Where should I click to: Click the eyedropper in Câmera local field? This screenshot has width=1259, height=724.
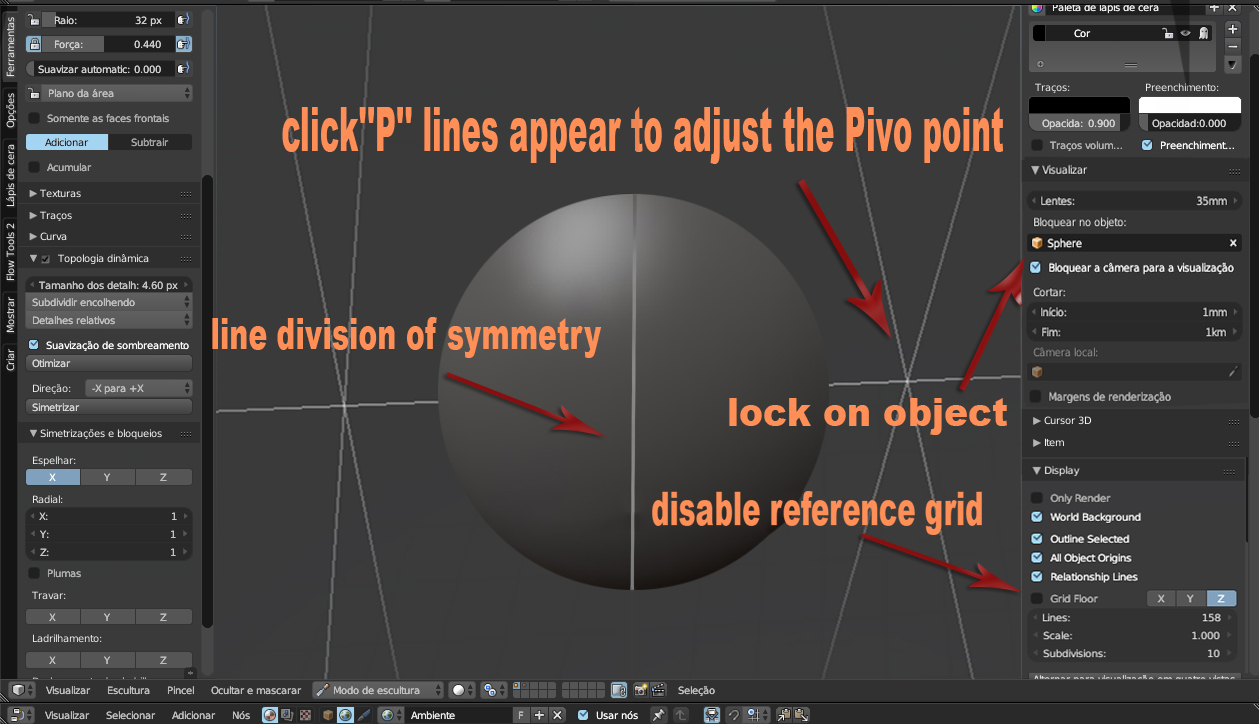pyautogui.click(x=1233, y=372)
